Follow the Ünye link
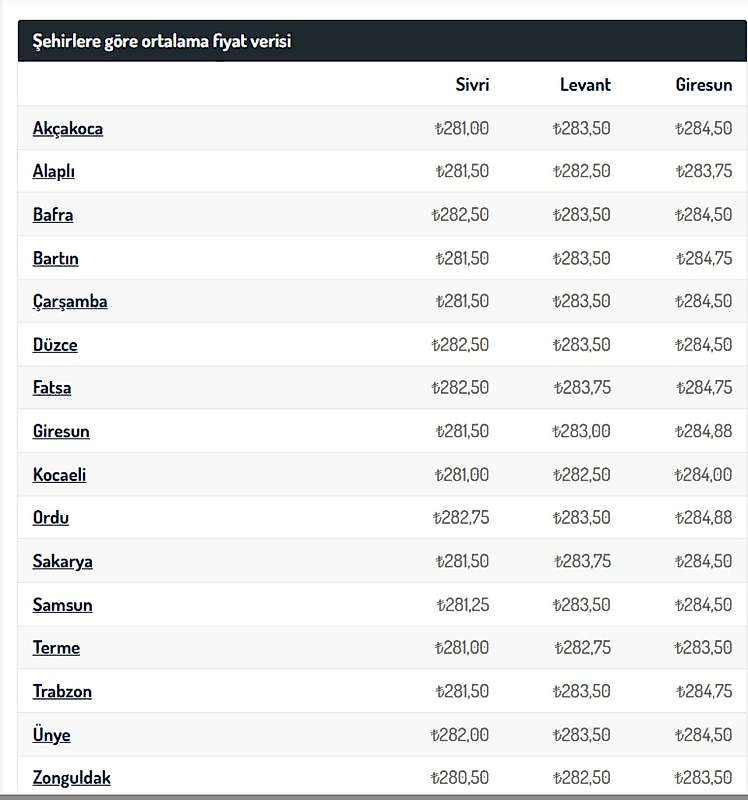The image size is (748, 800). pos(52,735)
